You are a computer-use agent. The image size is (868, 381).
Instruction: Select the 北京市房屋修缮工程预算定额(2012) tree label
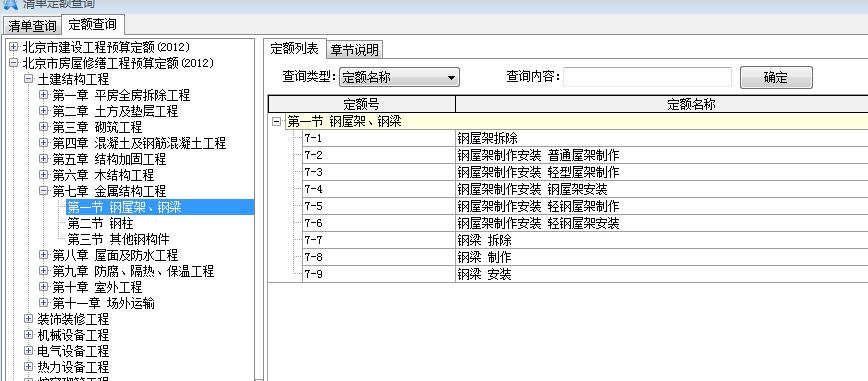click(x=118, y=64)
